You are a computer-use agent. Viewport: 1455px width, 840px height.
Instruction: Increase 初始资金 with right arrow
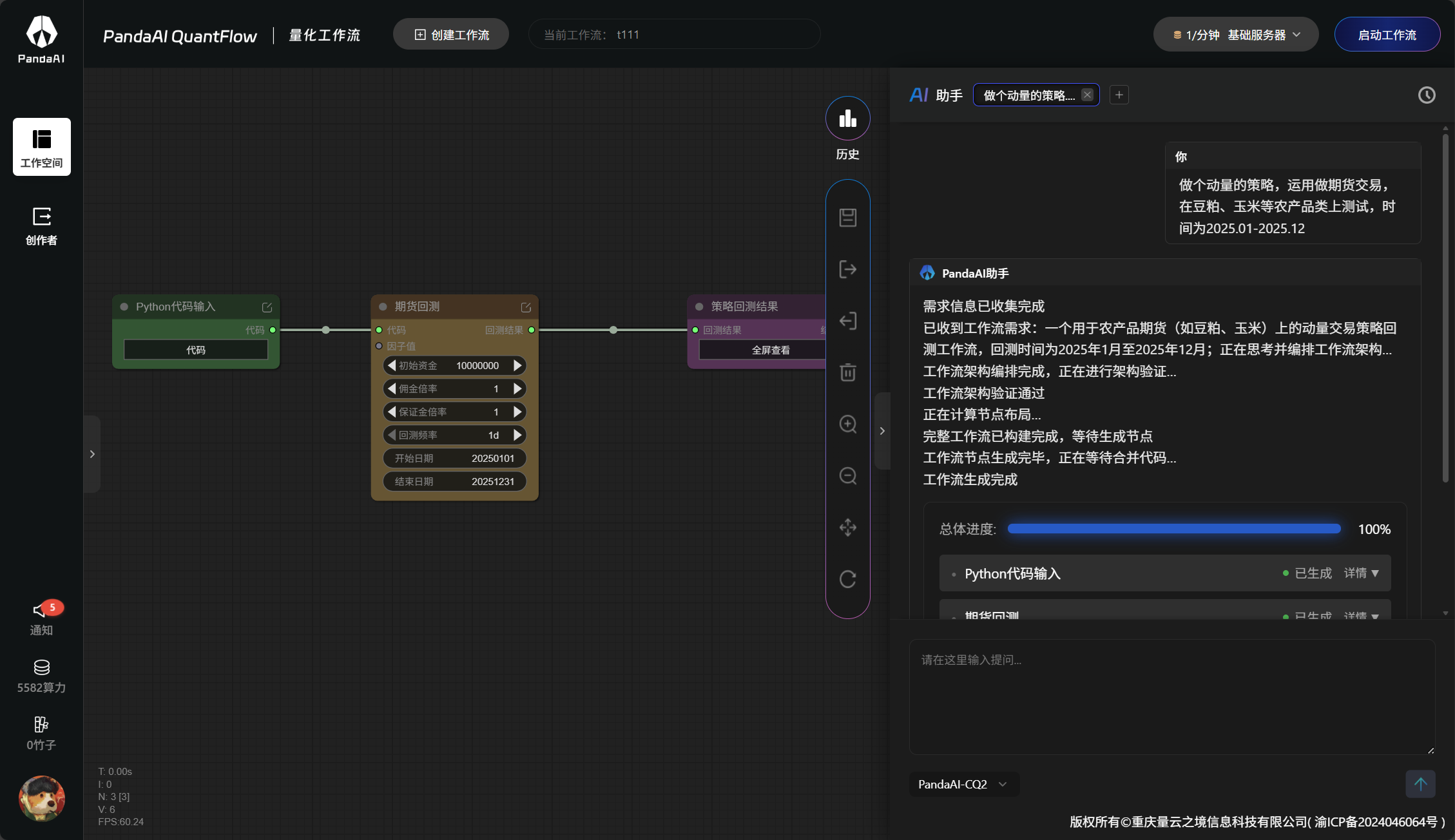517,365
